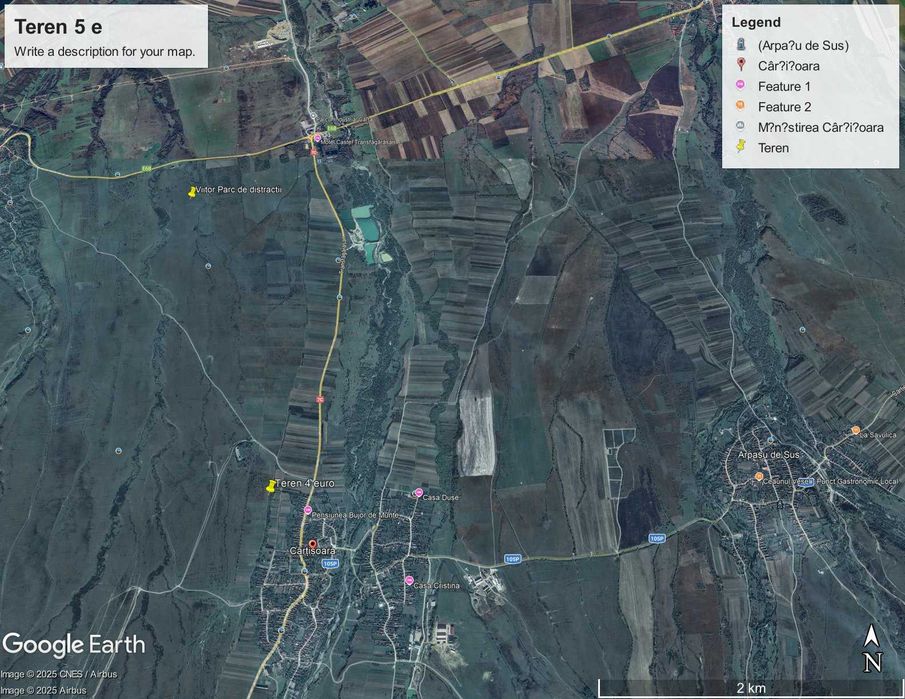Image resolution: width=905 pixels, height=699 pixels.
Task: Click the "Casa Cristina" map label
Action: point(437,585)
